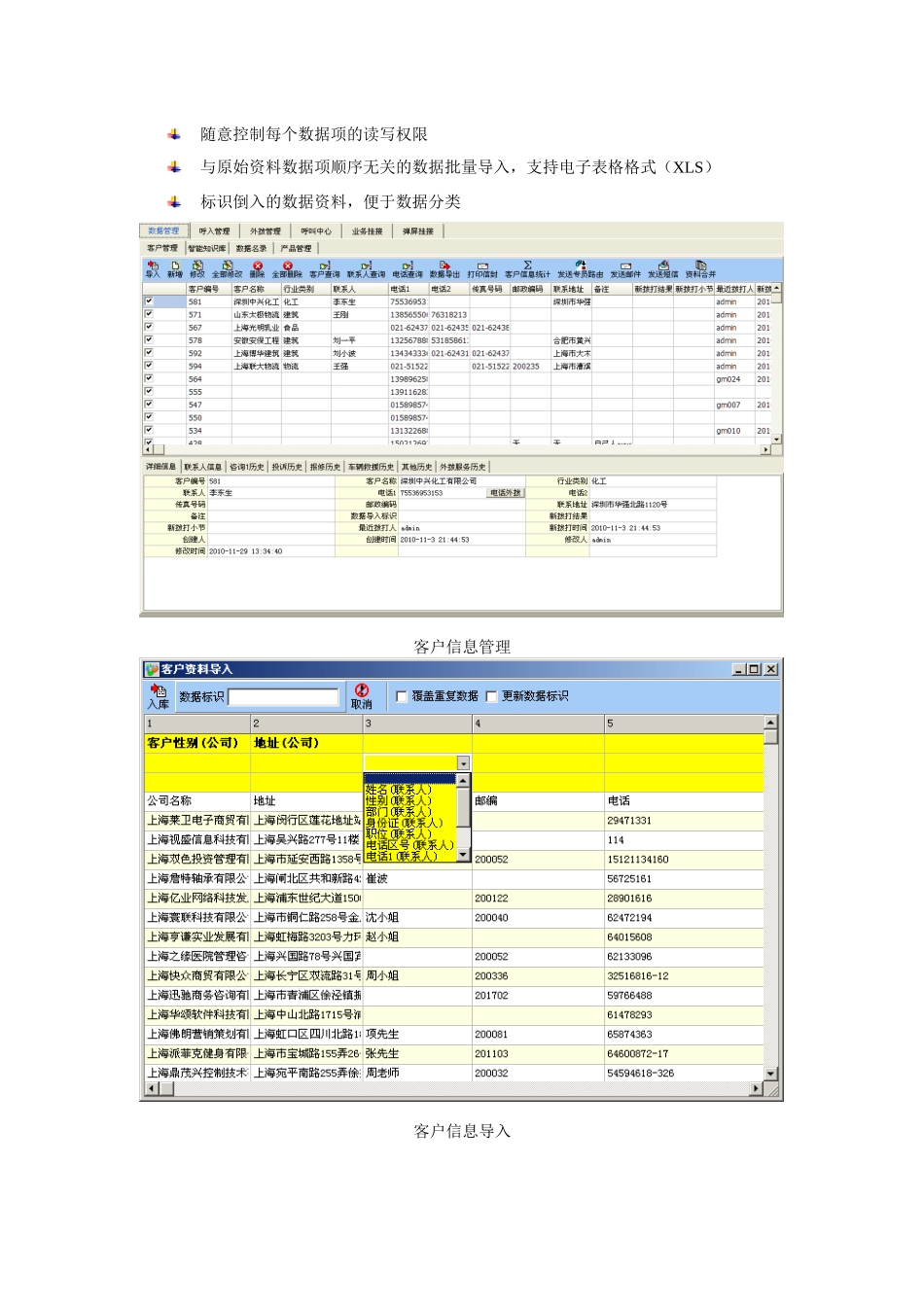Open the 产品管理 sub-tab

point(296,248)
